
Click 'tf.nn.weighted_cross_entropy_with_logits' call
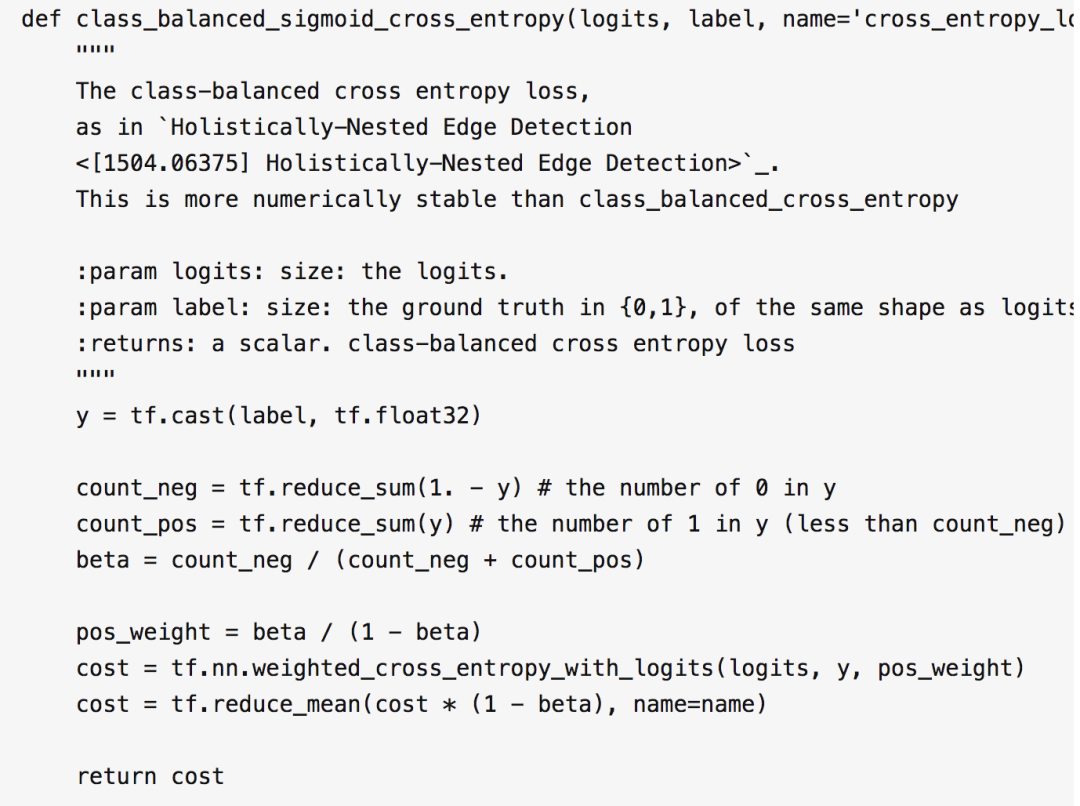(442, 668)
